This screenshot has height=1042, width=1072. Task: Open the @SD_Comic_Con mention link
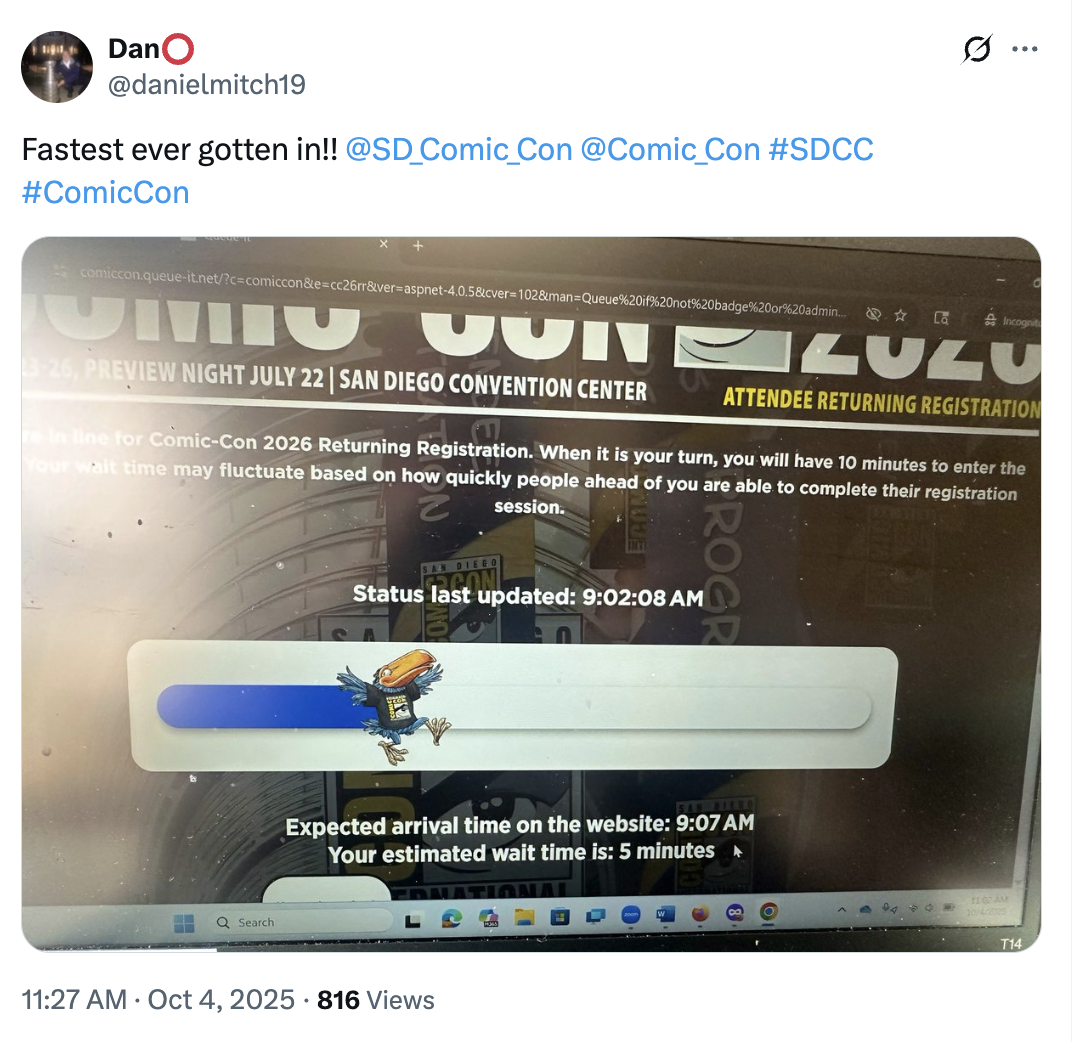(x=459, y=150)
